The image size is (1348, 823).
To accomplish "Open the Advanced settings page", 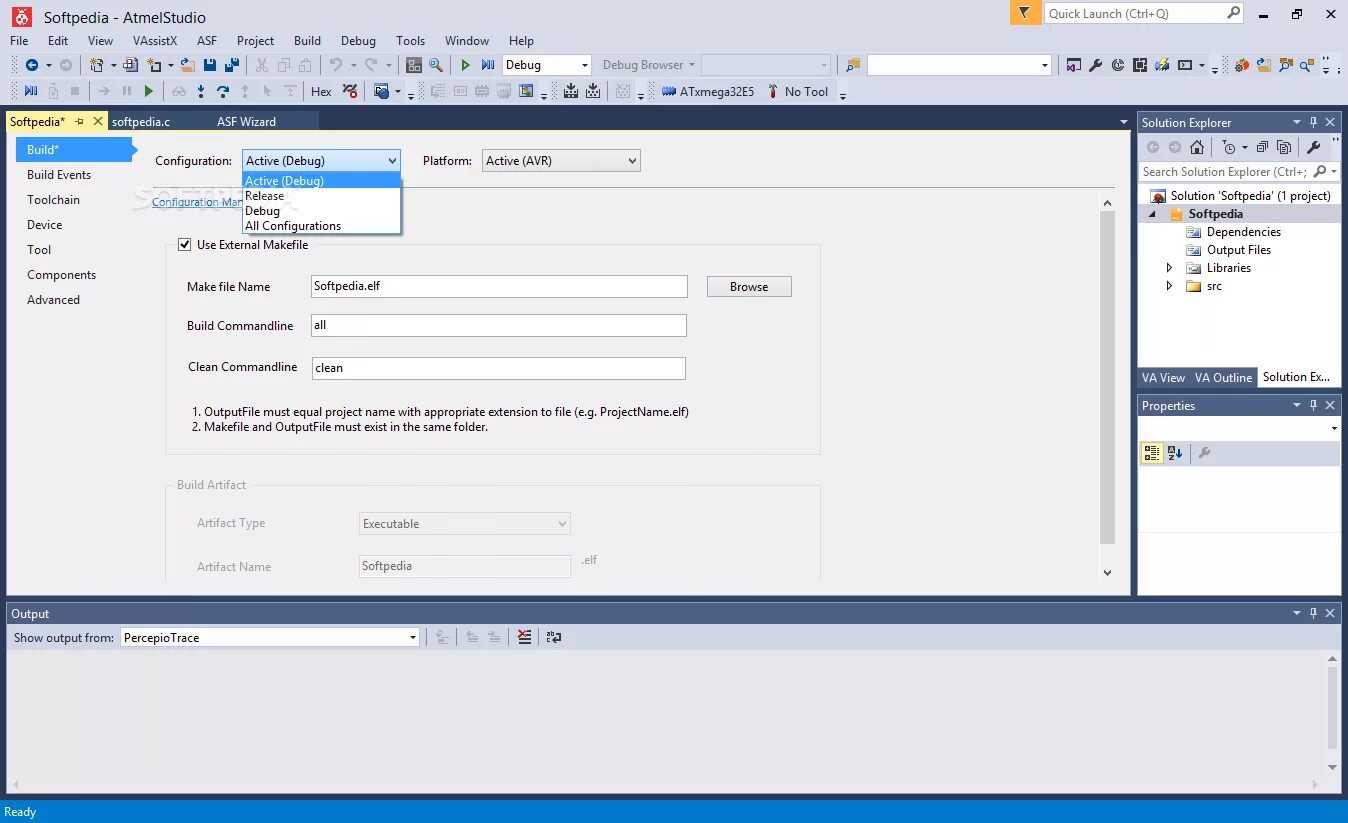I will (x=53, y=300).
